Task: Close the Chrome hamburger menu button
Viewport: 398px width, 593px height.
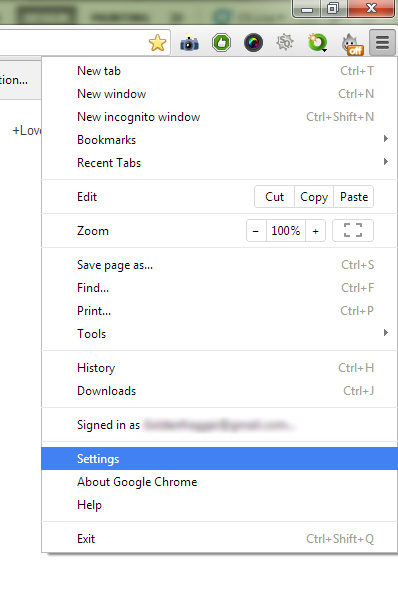Action: coord(382,43)
